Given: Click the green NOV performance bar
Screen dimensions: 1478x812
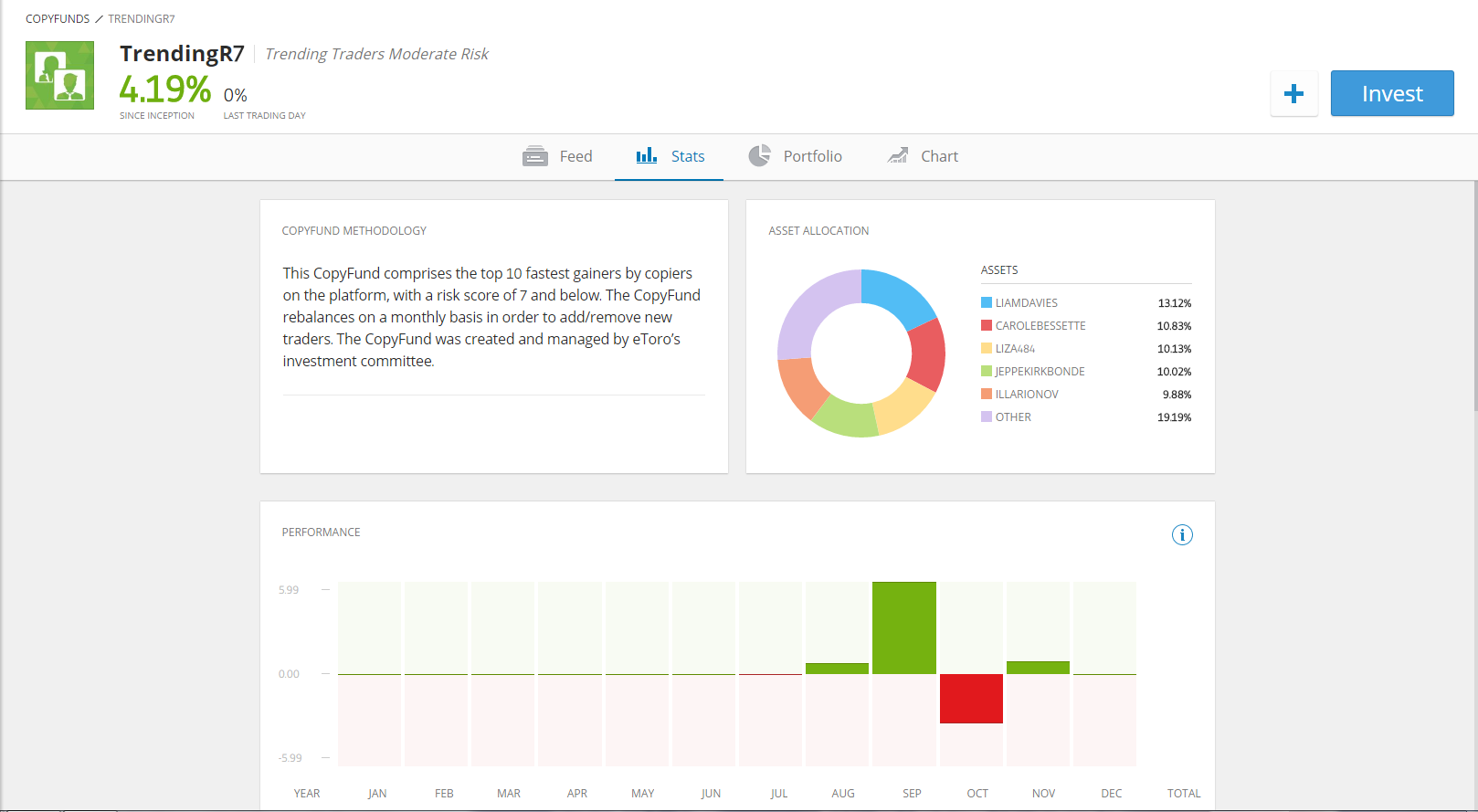Looking at the screenshot, I should coord(1038,668).
